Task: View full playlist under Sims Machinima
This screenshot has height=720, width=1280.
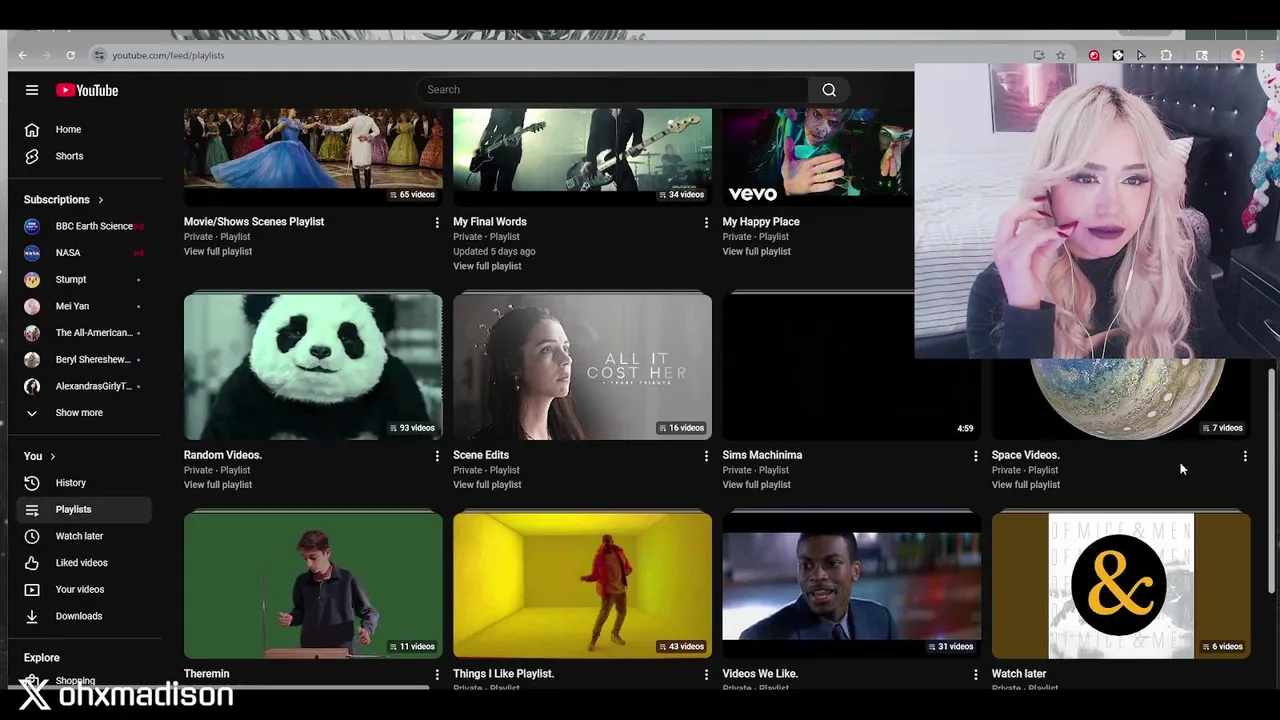Action: pyautogui.click(x=757, y=485)
